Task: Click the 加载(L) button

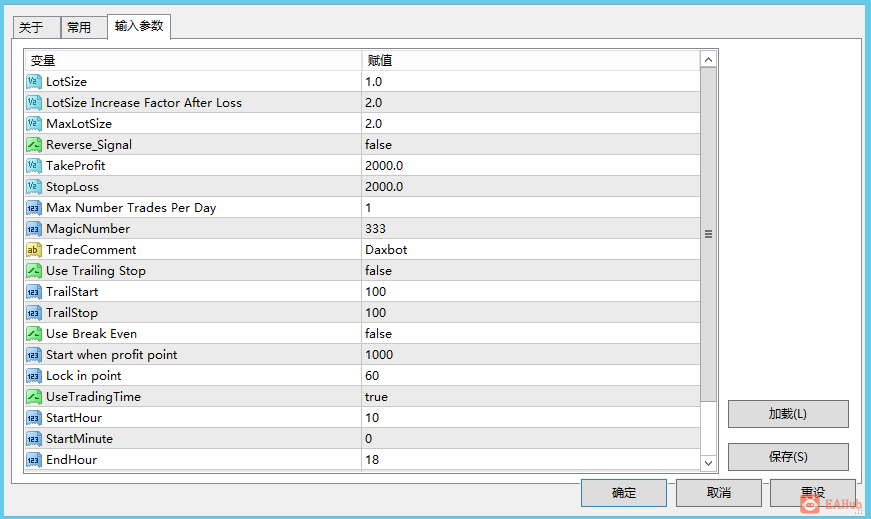Action: point(788,414)
